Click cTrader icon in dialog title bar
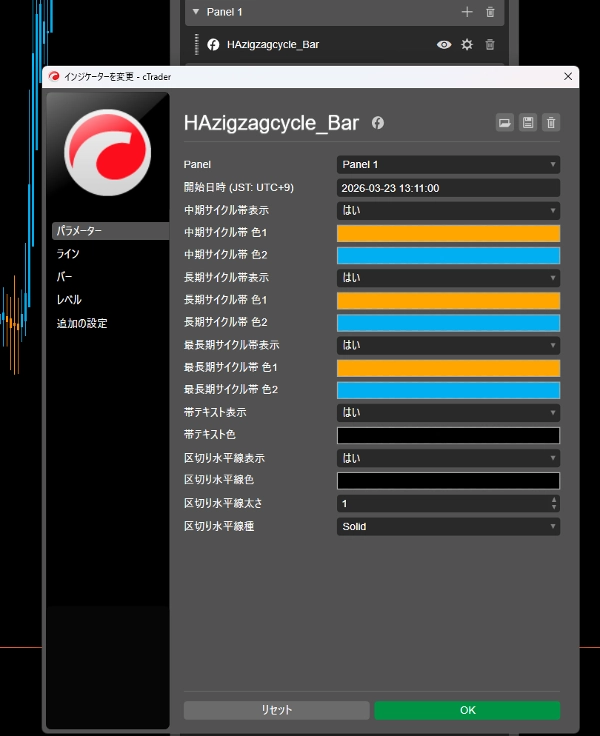The width and height of the screenshot is (600, 736). coord(54,77)
